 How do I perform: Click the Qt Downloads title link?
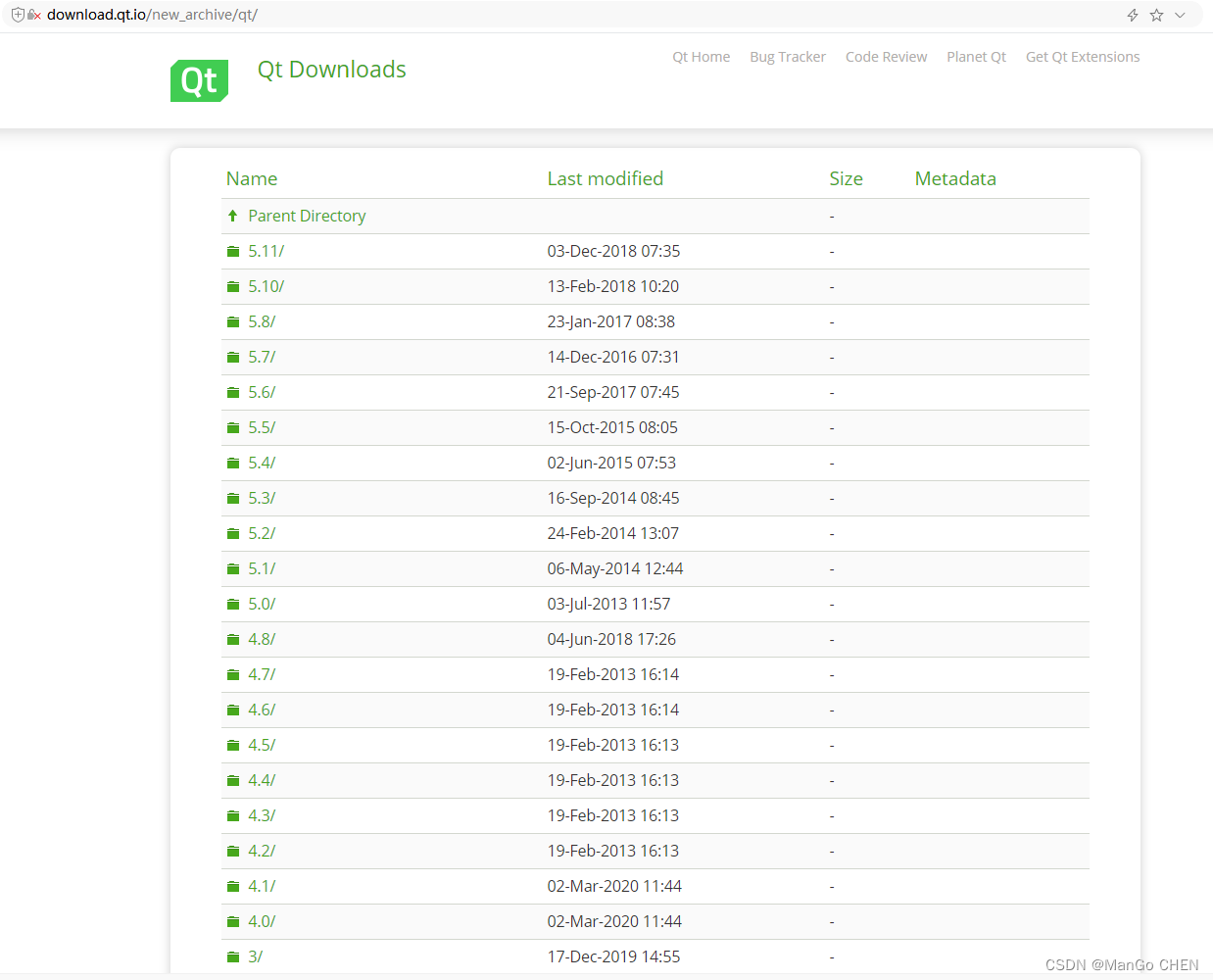pyautogui.click(x=332, y=70)
